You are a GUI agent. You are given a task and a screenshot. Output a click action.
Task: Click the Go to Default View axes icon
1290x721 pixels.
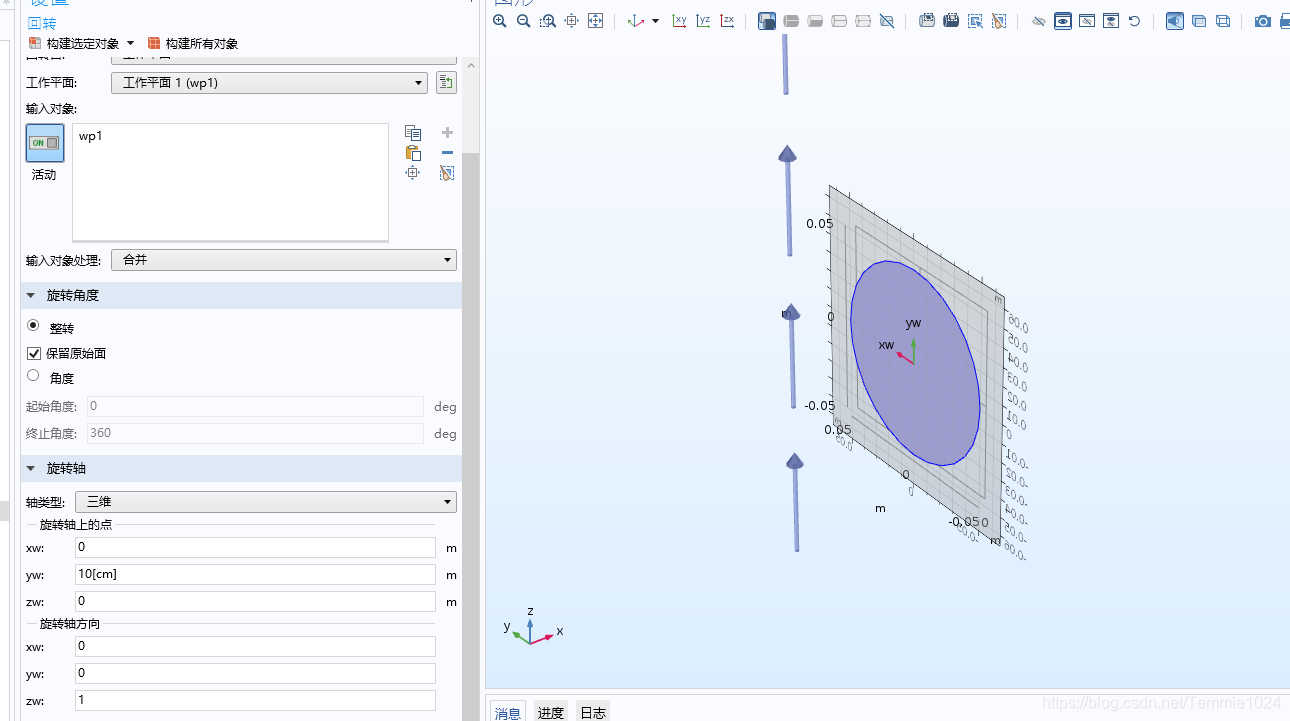[636, 21]
